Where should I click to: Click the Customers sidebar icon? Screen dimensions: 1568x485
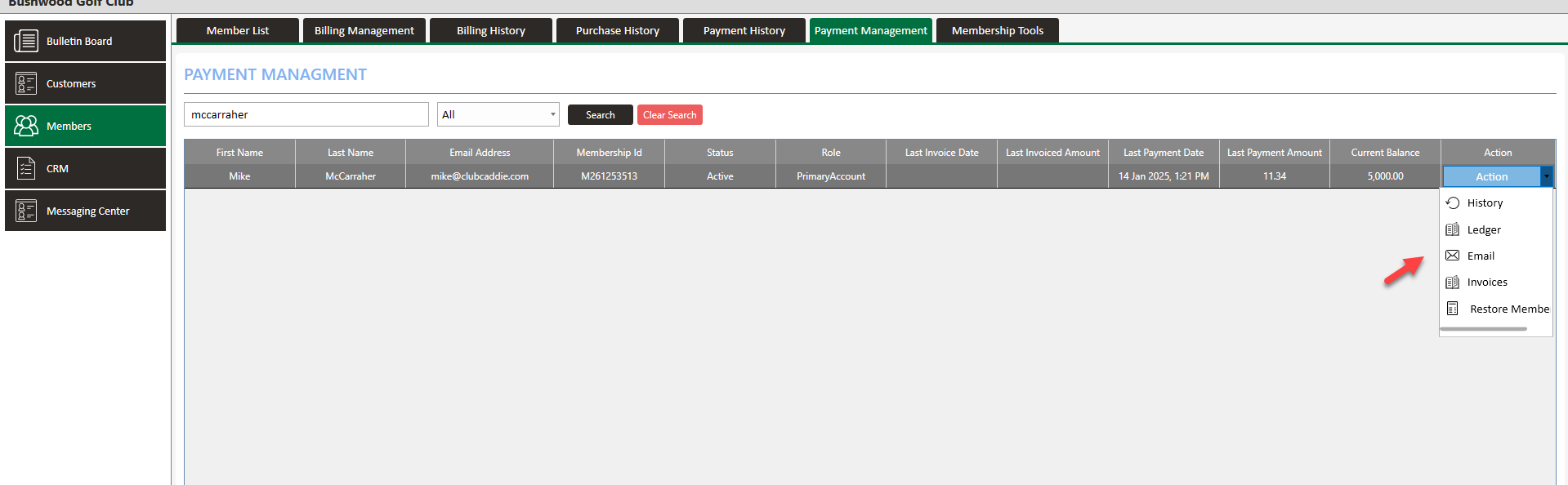pos(26,83)
